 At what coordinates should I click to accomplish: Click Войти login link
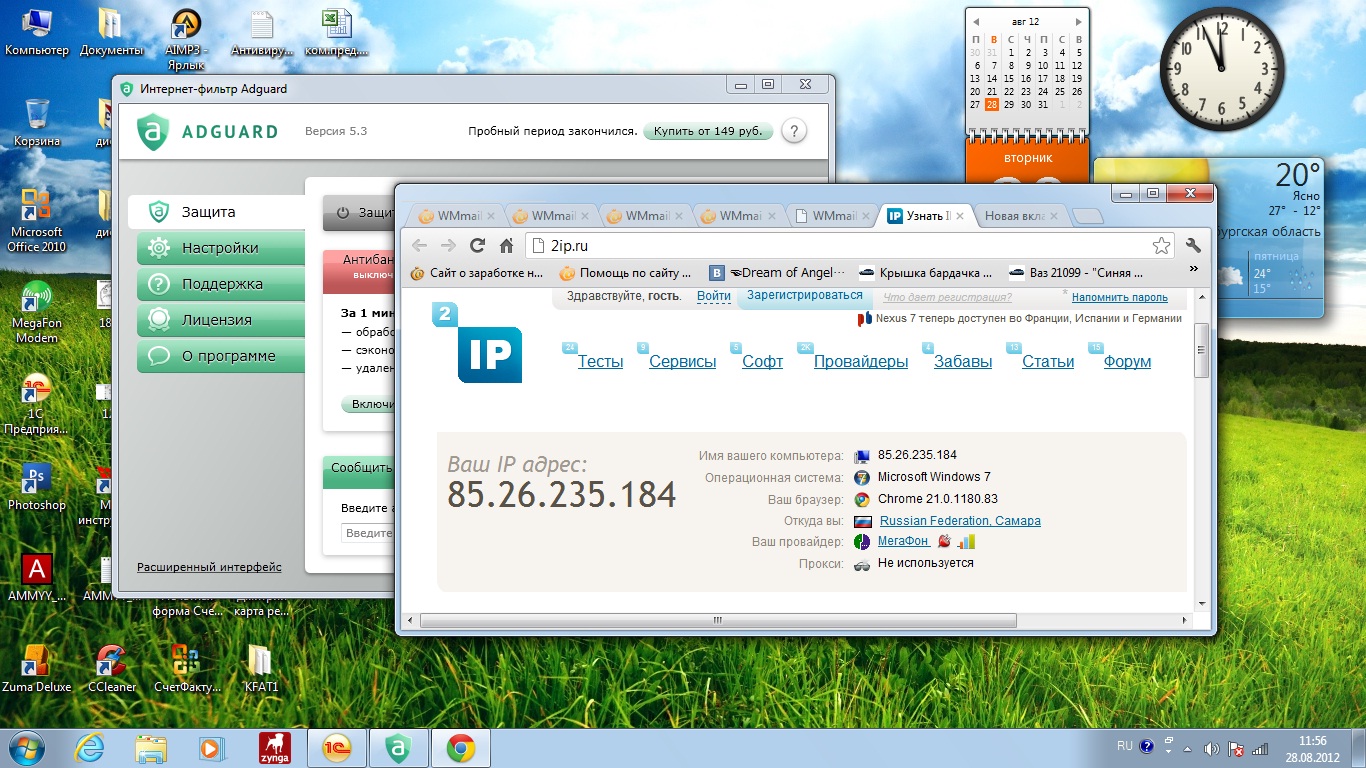(714, 296)
